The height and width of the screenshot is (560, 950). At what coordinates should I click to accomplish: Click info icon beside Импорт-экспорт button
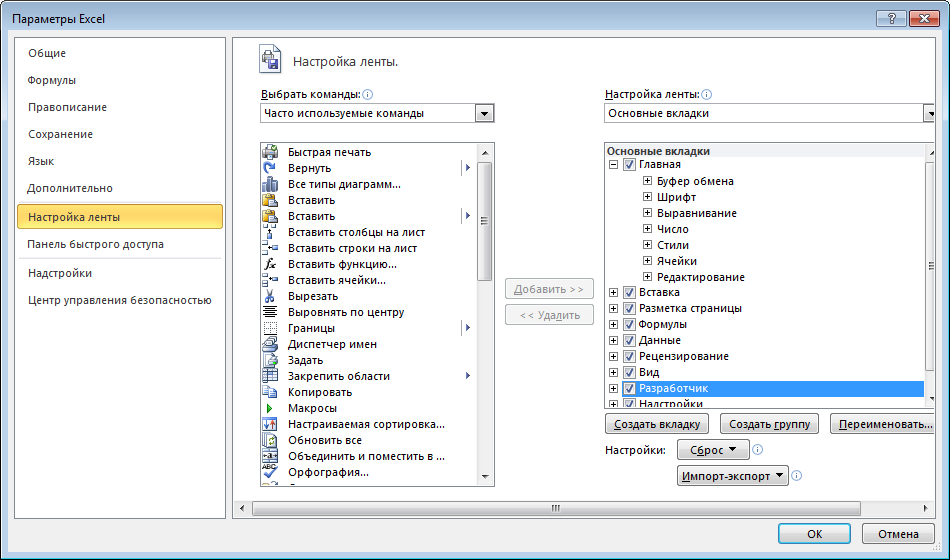(797, 476)
